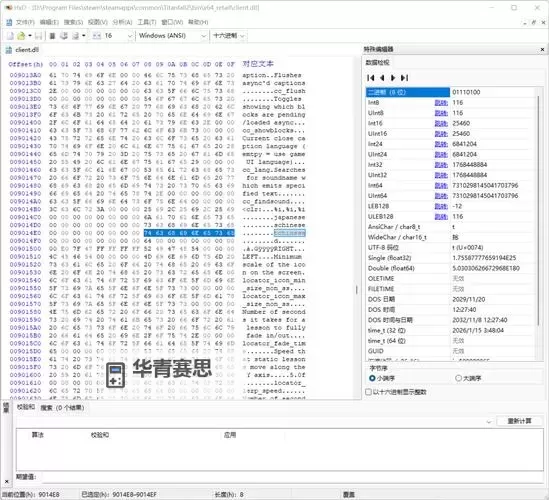Switch to the 搜索 (0 个结果) tab
The height and width of the screenshot is (500, 549).
click(x=62, y=408)
